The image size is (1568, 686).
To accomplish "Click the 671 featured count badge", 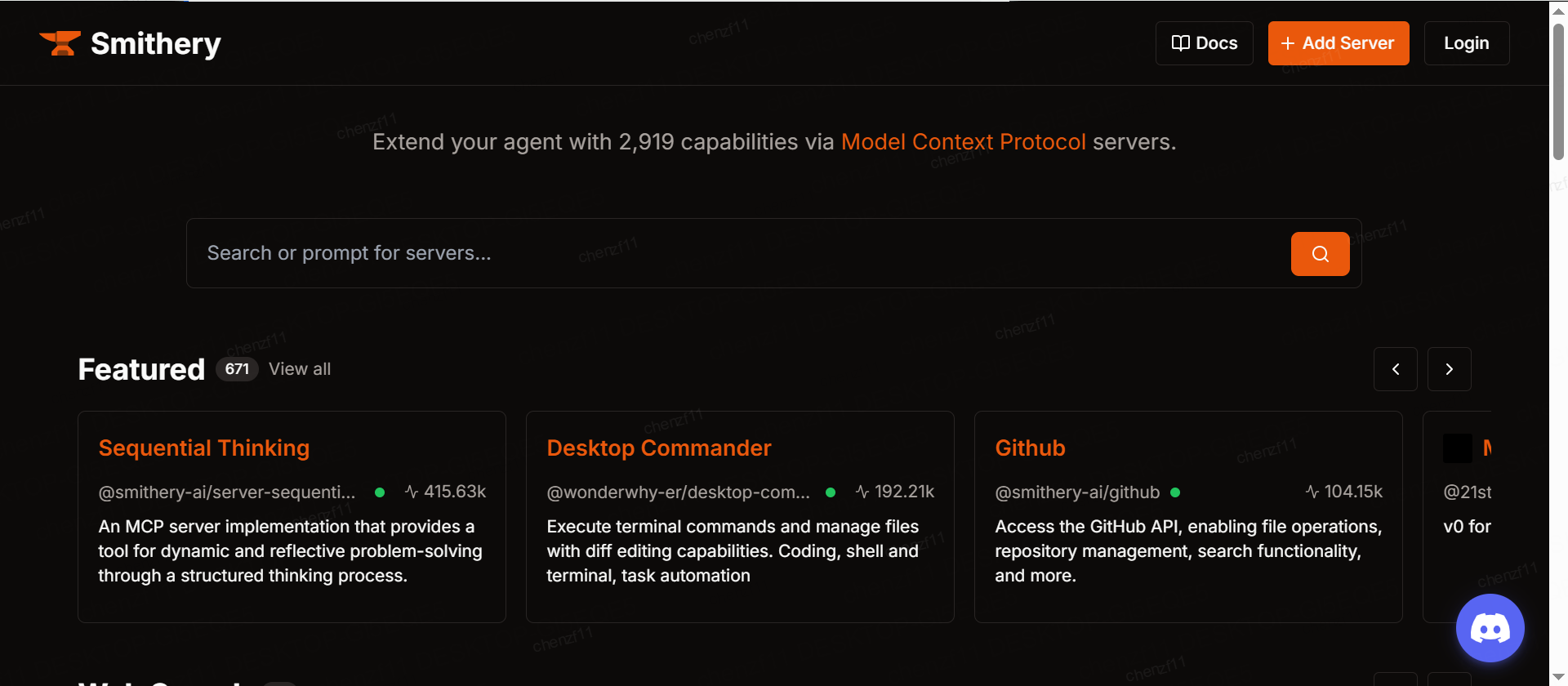I will coord(237,369).
